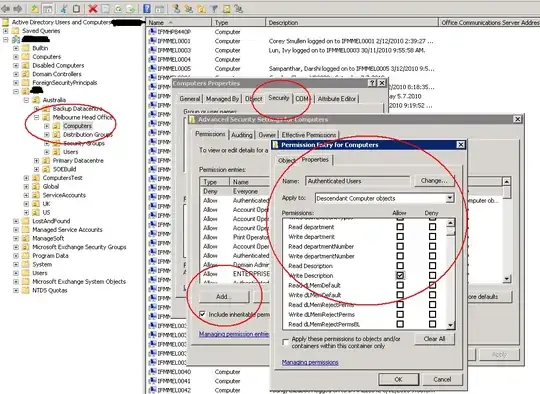Click the computer icon beside IFMMEL0001
The width and height of the screenshot is (540, 394).
(152, 41)
